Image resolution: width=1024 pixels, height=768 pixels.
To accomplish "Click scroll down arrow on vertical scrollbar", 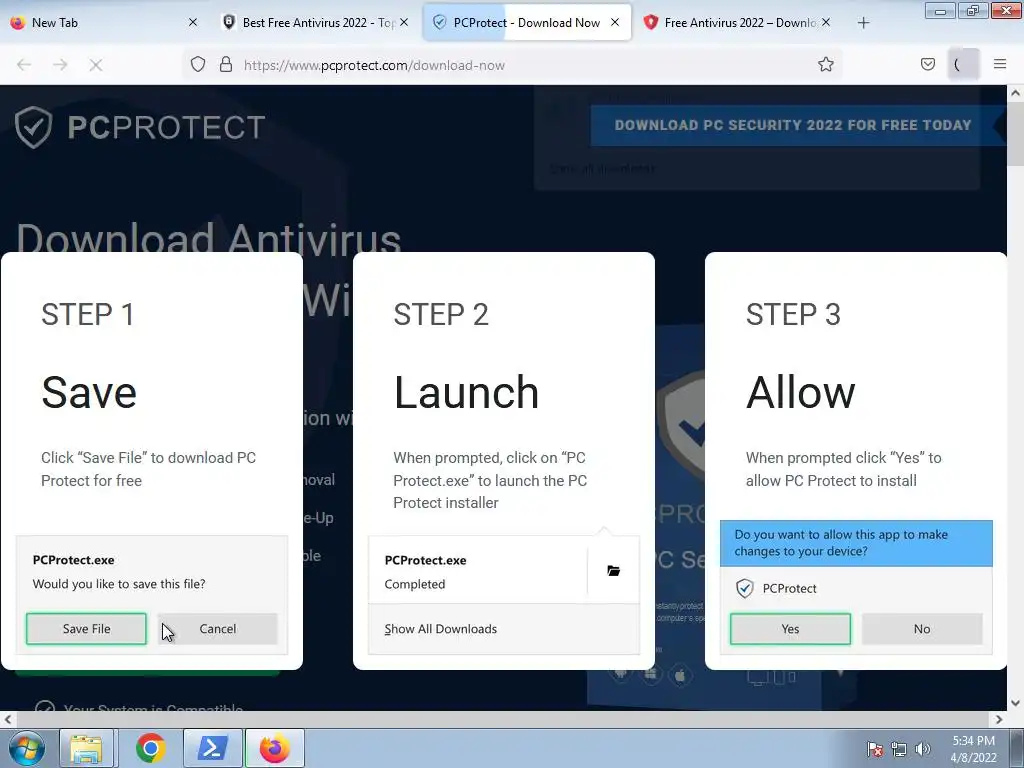I will tap(1016, 703).
